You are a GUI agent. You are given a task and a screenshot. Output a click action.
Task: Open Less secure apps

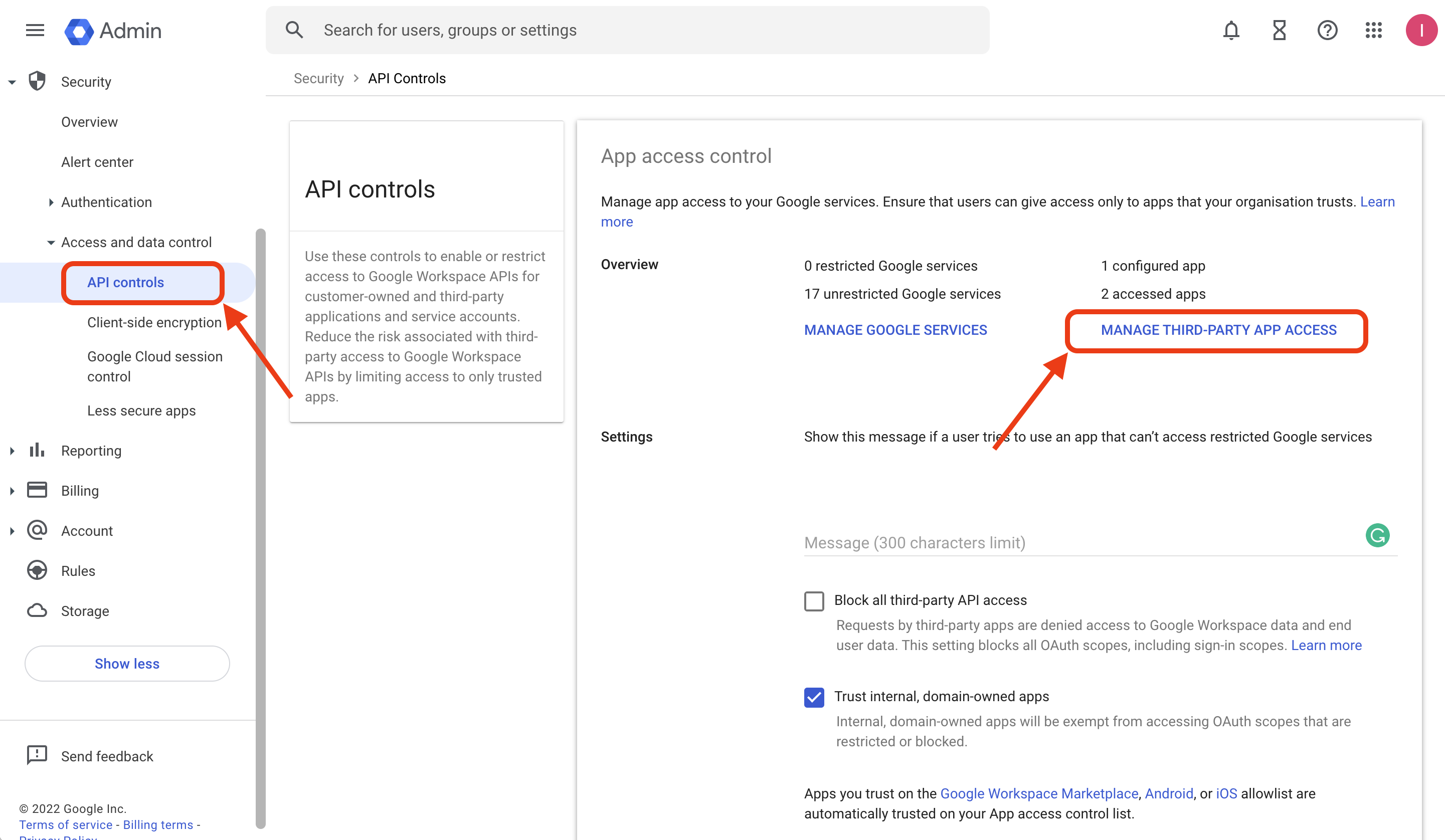tap(141, 410)
